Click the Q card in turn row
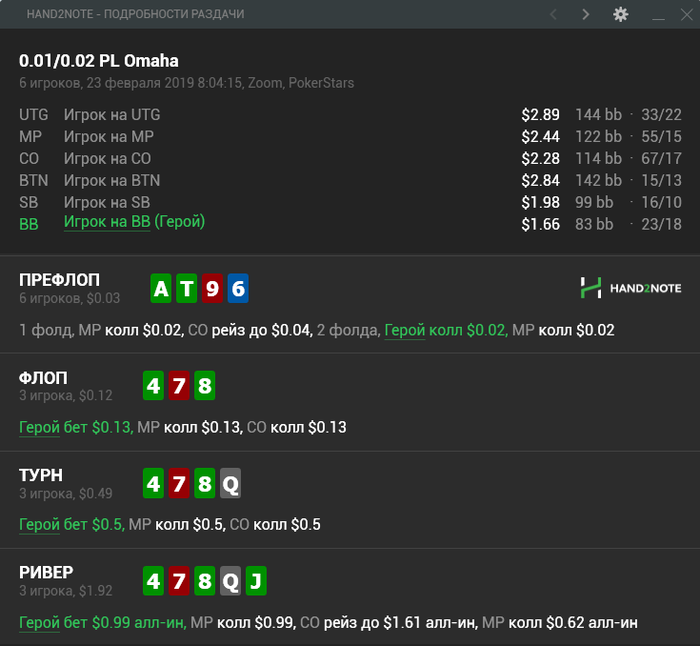The image size is (700, 646). coord(230,483)
